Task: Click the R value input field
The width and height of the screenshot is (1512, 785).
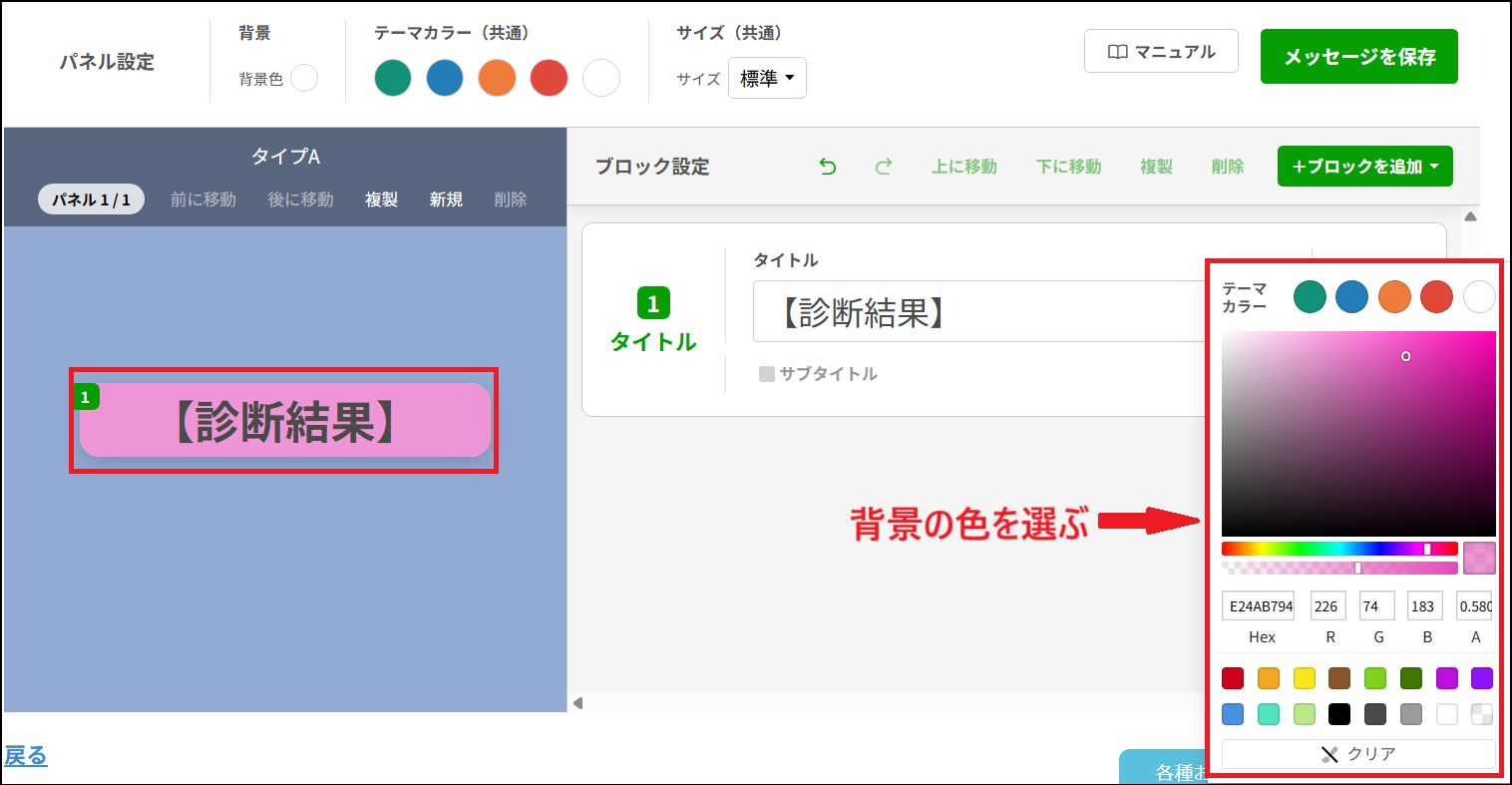Action: click(1328, 605)
